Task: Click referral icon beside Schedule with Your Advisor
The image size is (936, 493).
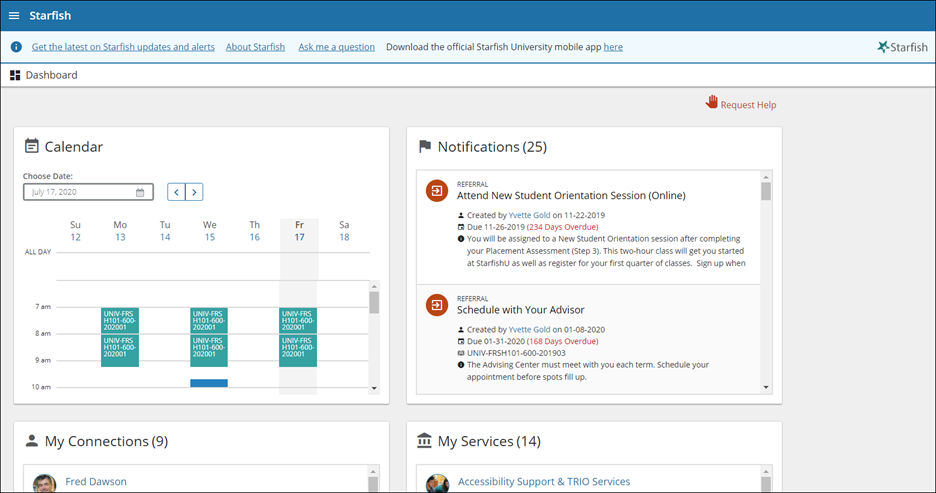Action: [436, 305]
